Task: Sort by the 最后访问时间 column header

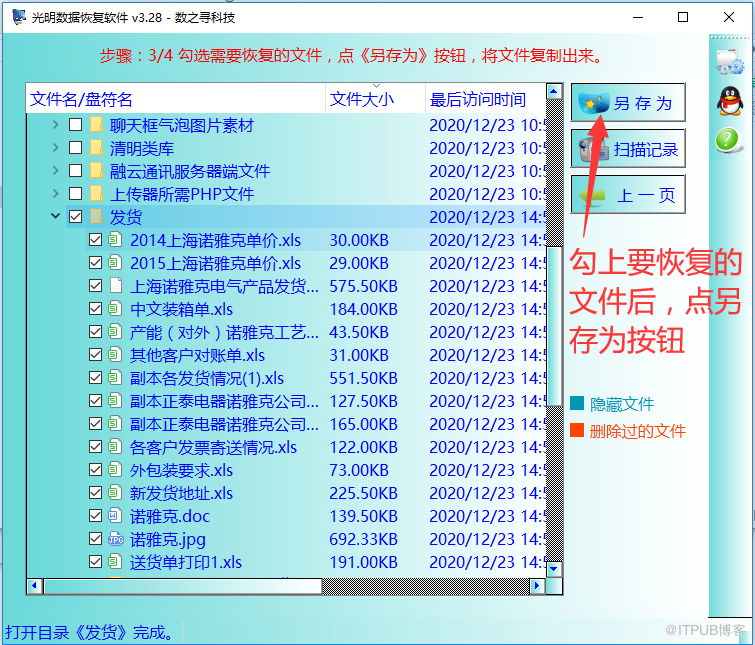Action: click(x=486, y=99)
